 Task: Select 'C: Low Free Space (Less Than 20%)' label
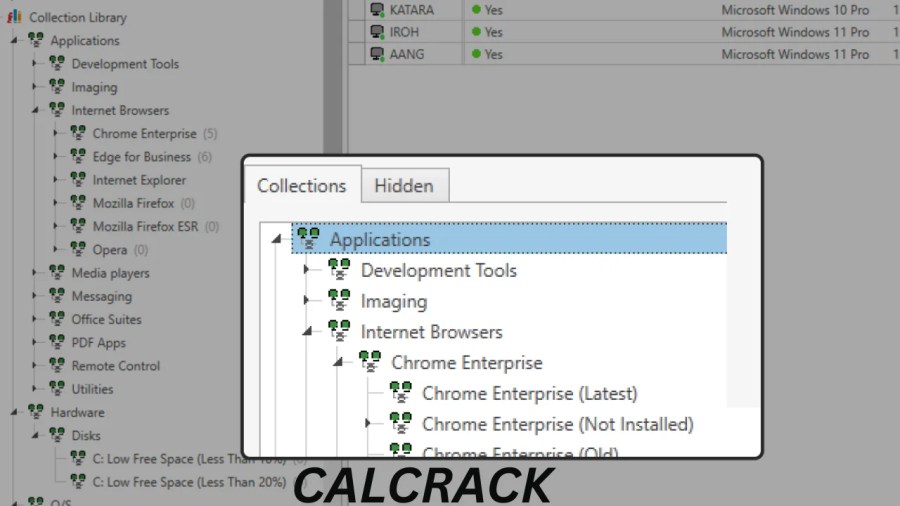(x=189, y=482)
